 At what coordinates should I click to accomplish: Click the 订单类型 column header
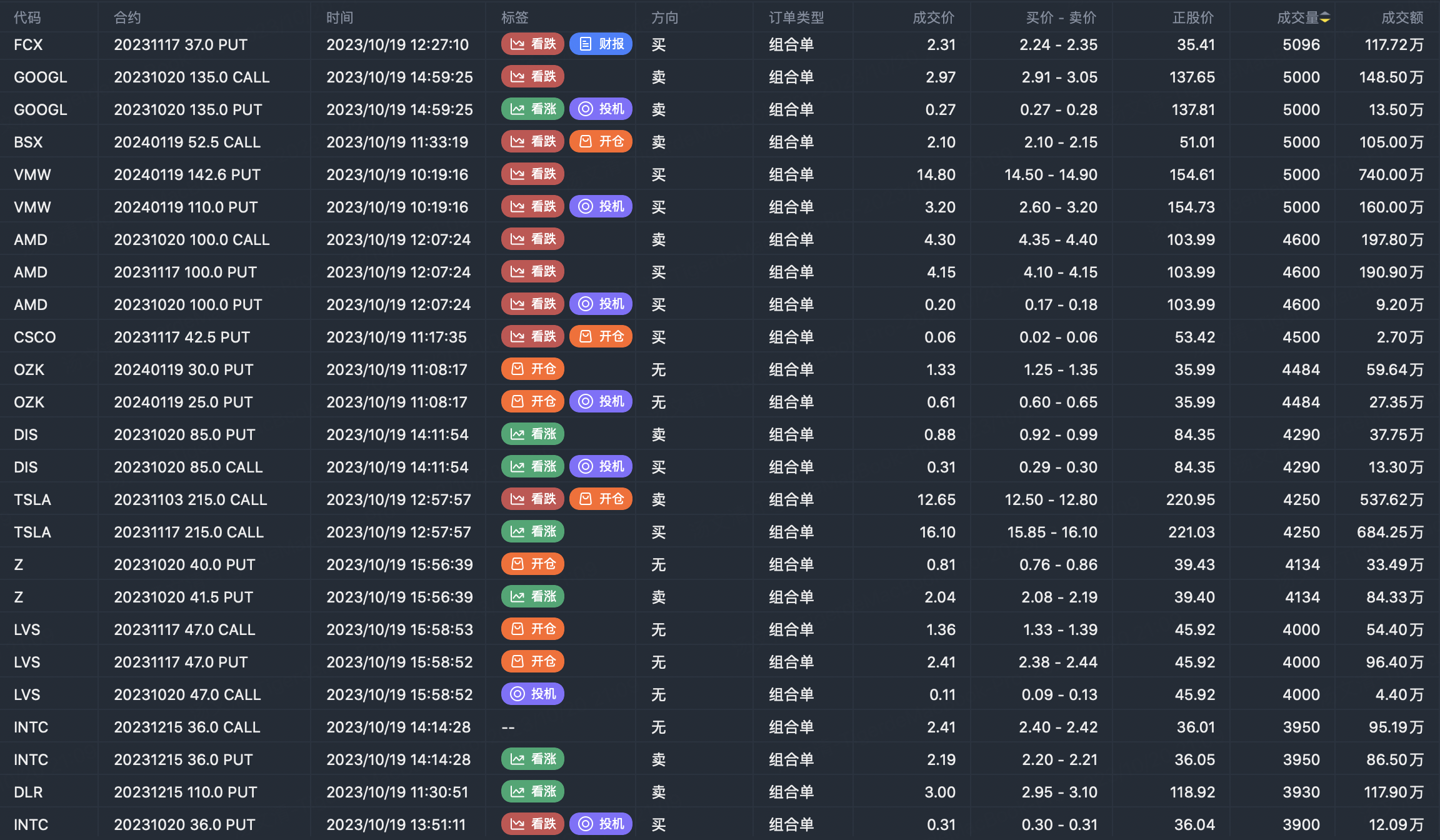pos(796,17)
